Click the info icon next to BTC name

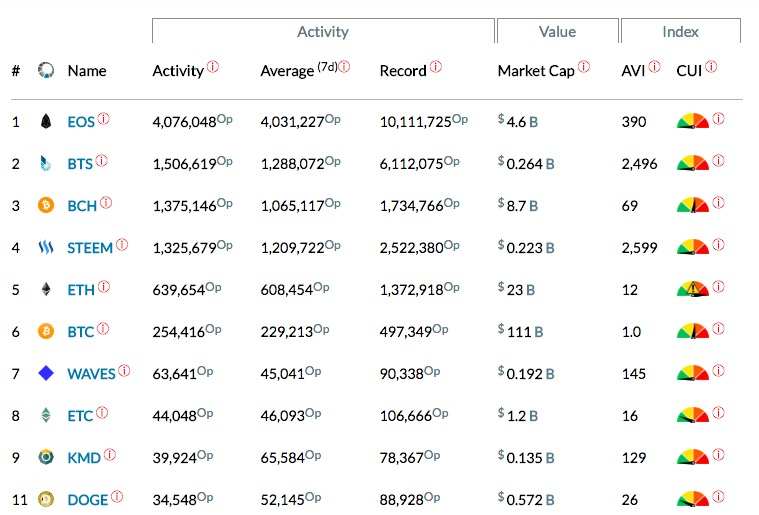(x=103, y=329)
